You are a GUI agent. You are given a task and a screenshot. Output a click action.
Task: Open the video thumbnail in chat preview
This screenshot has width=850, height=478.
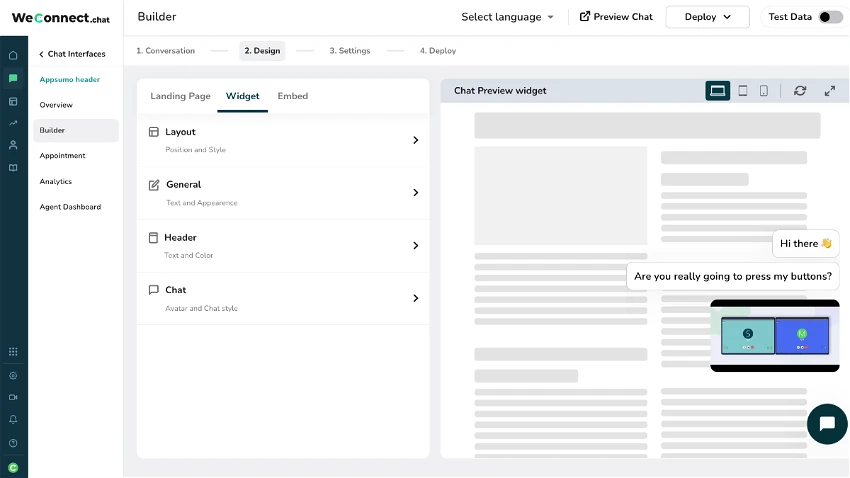pyautogui.click(x=775, y=335)
